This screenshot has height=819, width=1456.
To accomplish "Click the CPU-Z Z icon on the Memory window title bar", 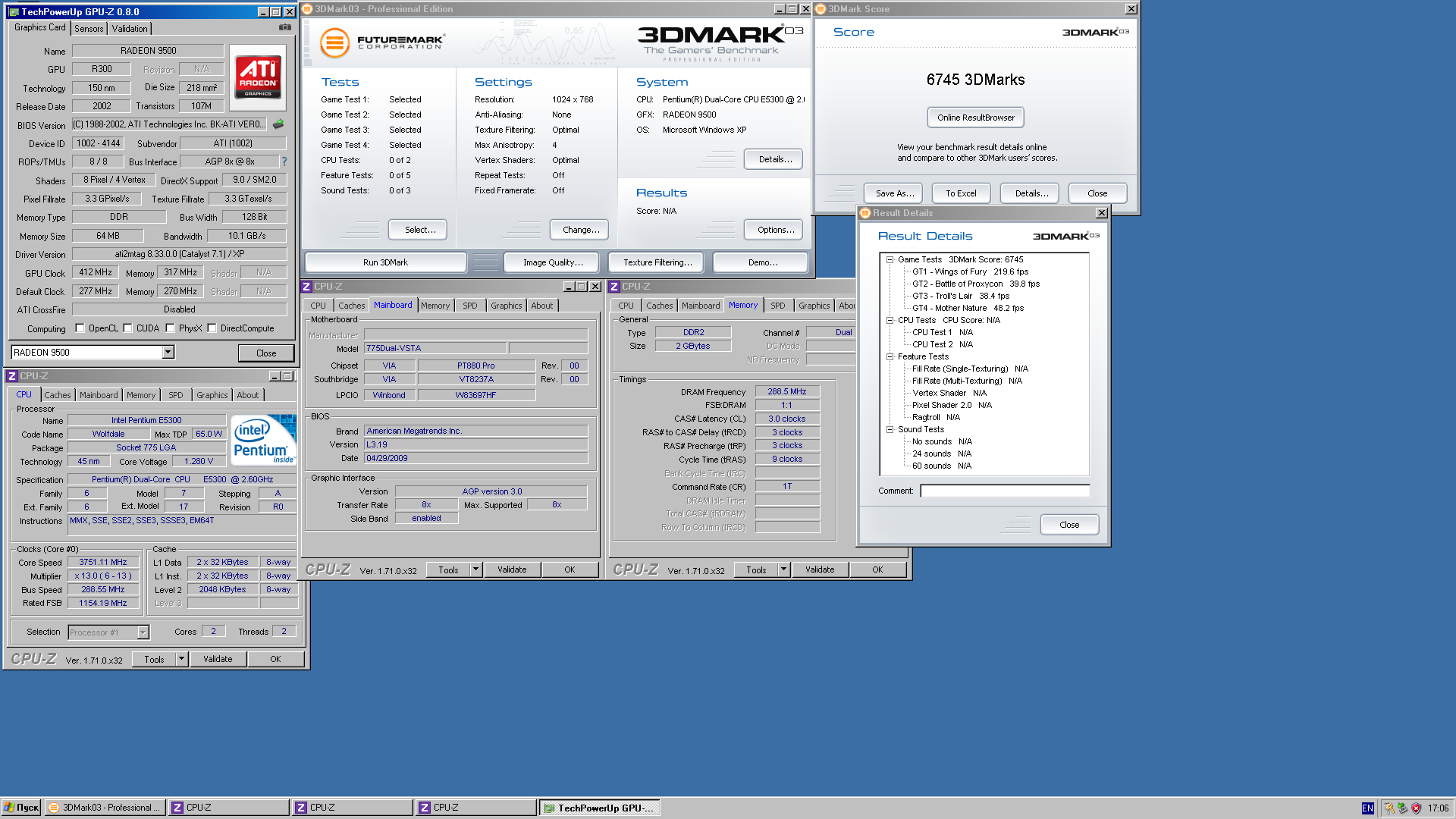I will coord(614,287).
